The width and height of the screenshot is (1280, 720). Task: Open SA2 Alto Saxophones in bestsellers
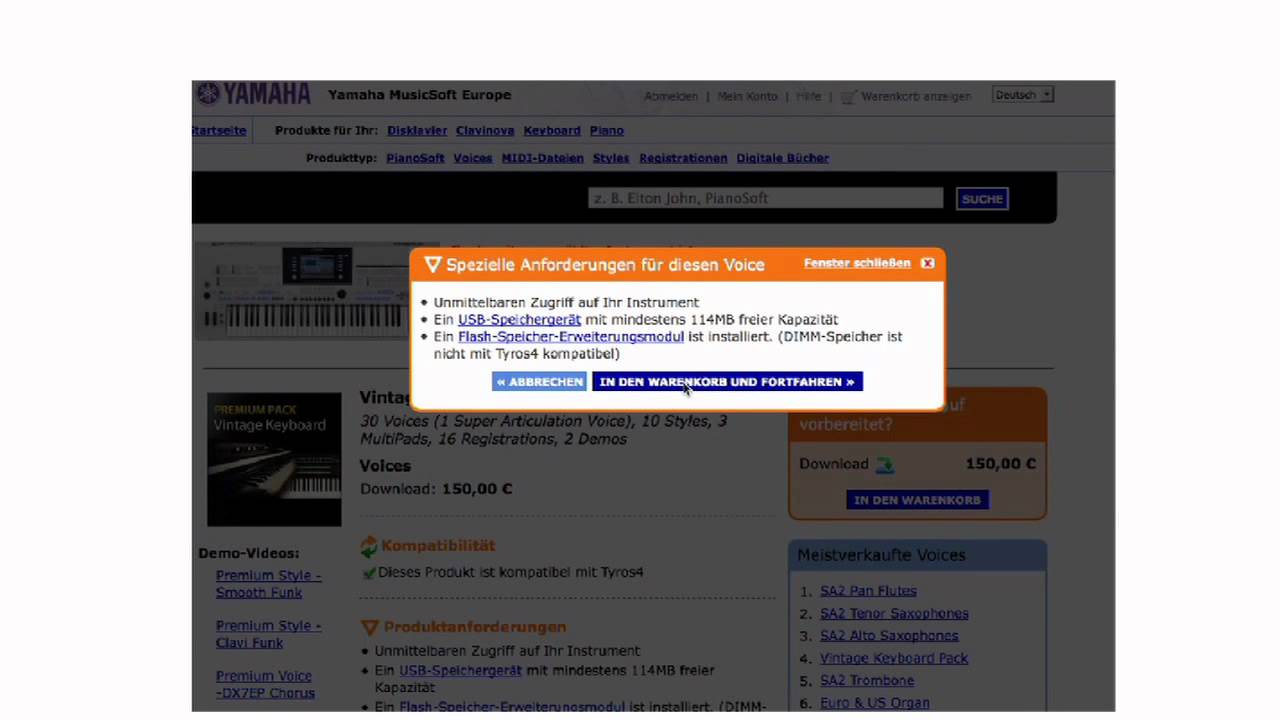coord(889,635)
